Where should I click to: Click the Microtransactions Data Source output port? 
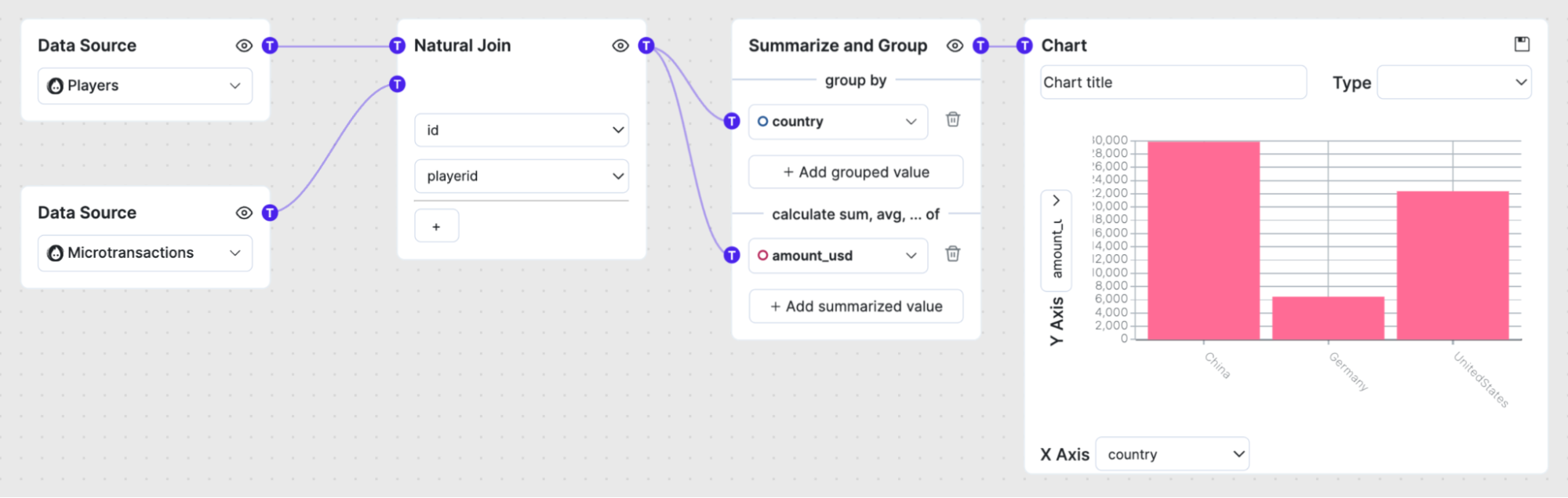[270, 213]
